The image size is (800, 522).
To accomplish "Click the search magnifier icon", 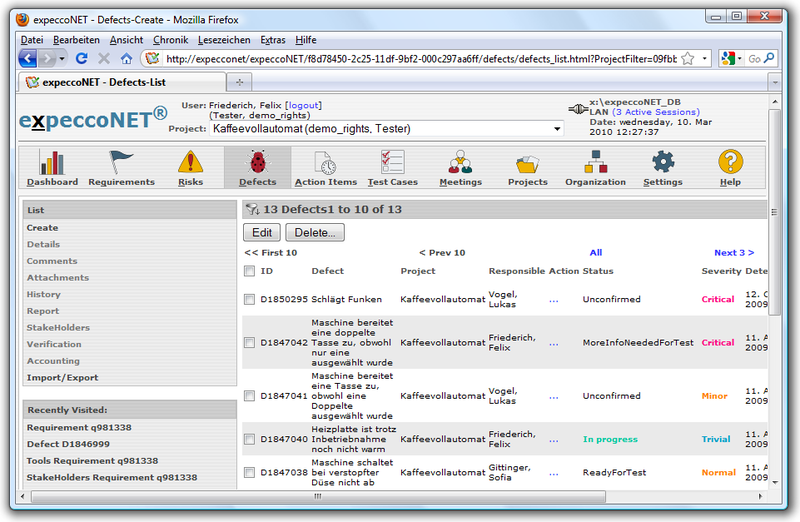I will [x=769, y=58].
